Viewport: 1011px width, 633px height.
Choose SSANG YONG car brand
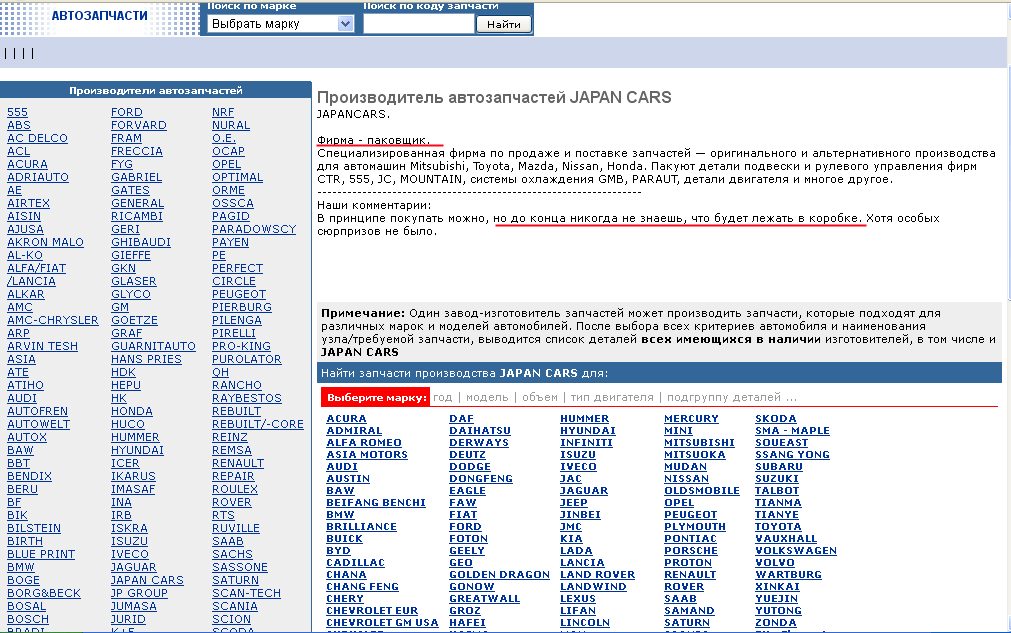coord(792,454)
